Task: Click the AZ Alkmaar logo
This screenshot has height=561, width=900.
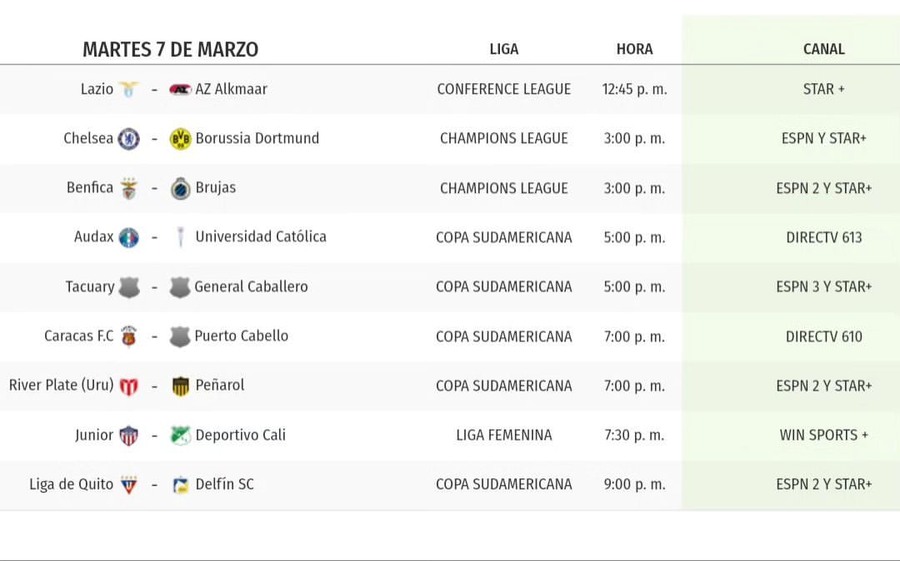Action: [180, 89]
